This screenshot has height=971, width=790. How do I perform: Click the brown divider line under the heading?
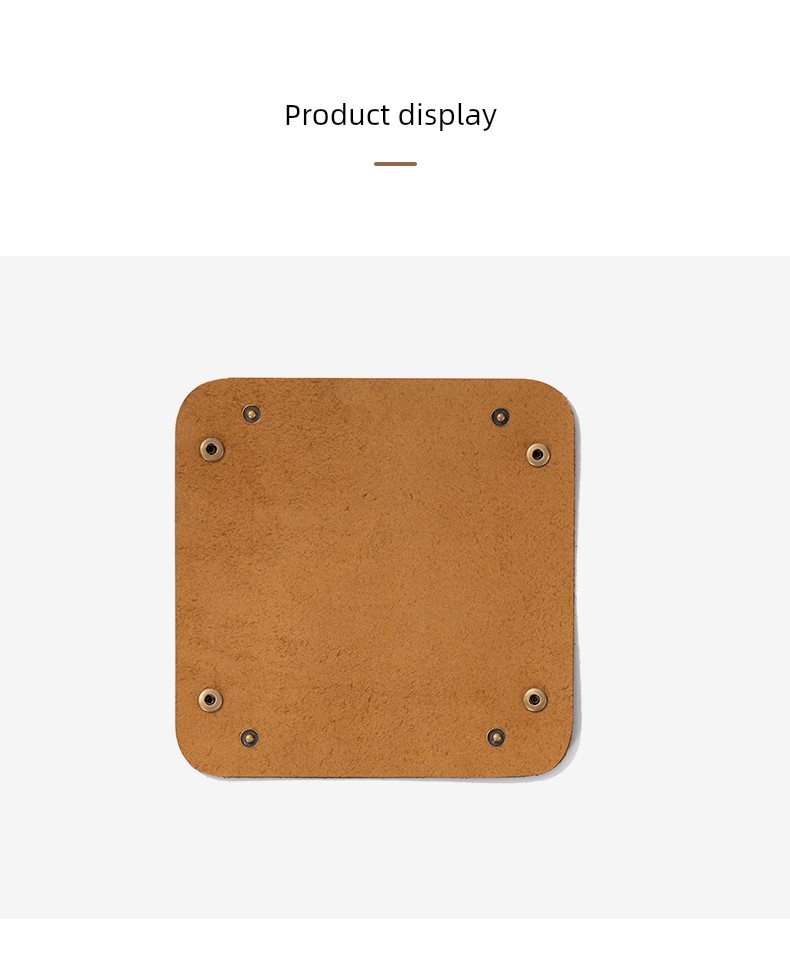pos(395,163)
